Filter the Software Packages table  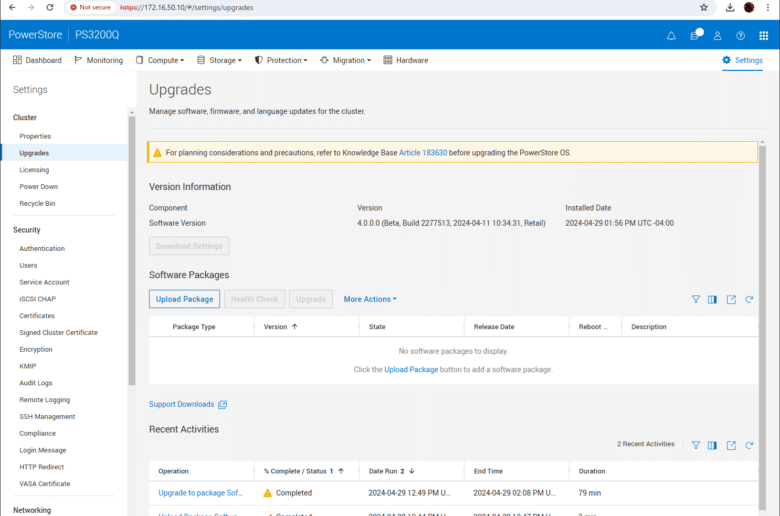695,299
